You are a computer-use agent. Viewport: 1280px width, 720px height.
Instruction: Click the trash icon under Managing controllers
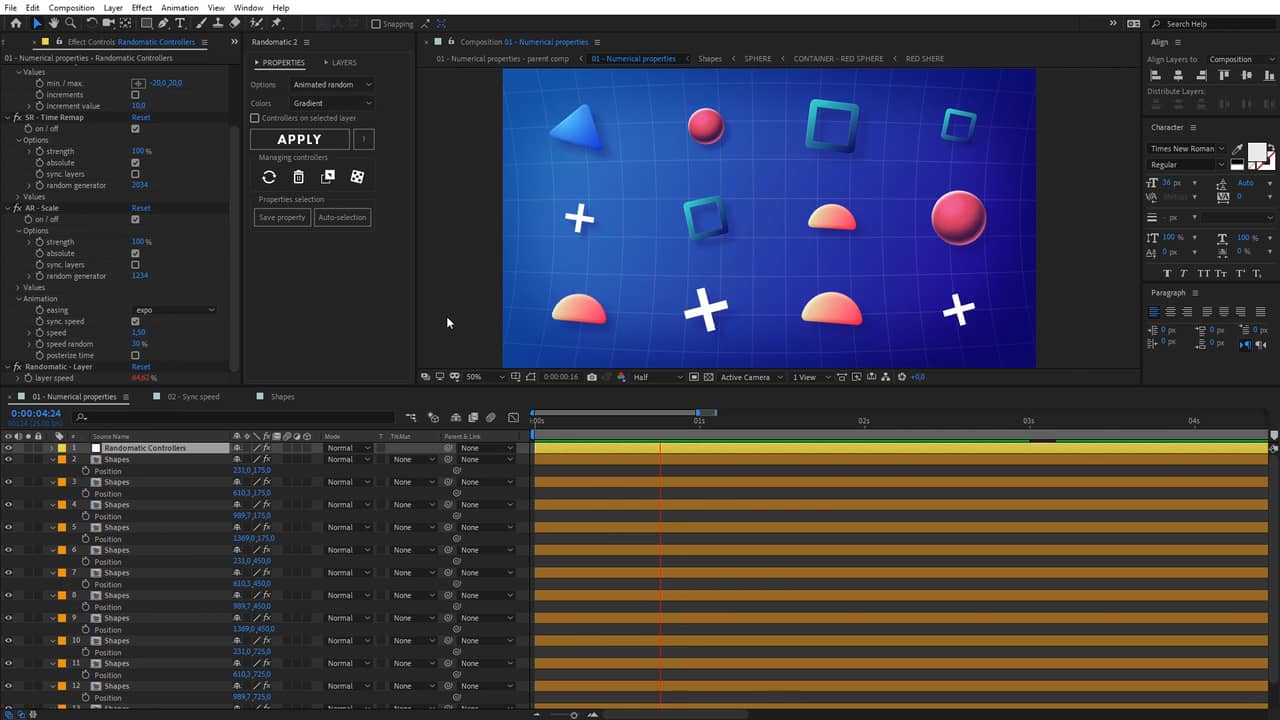[x=298, y=177]
